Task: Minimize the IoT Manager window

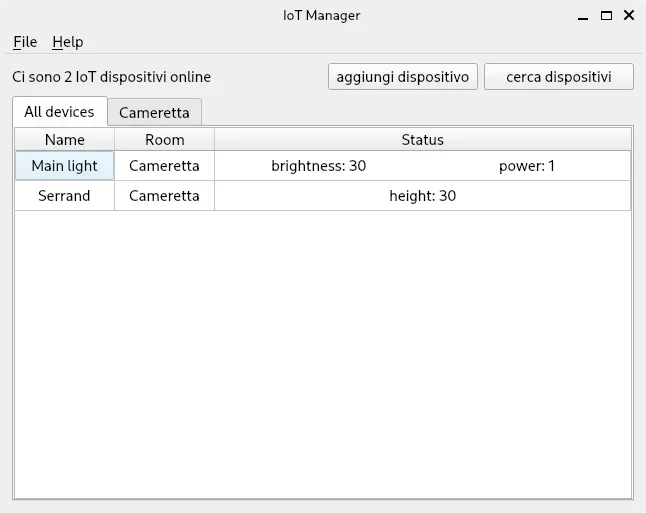Action: click(x=584, y=16)
